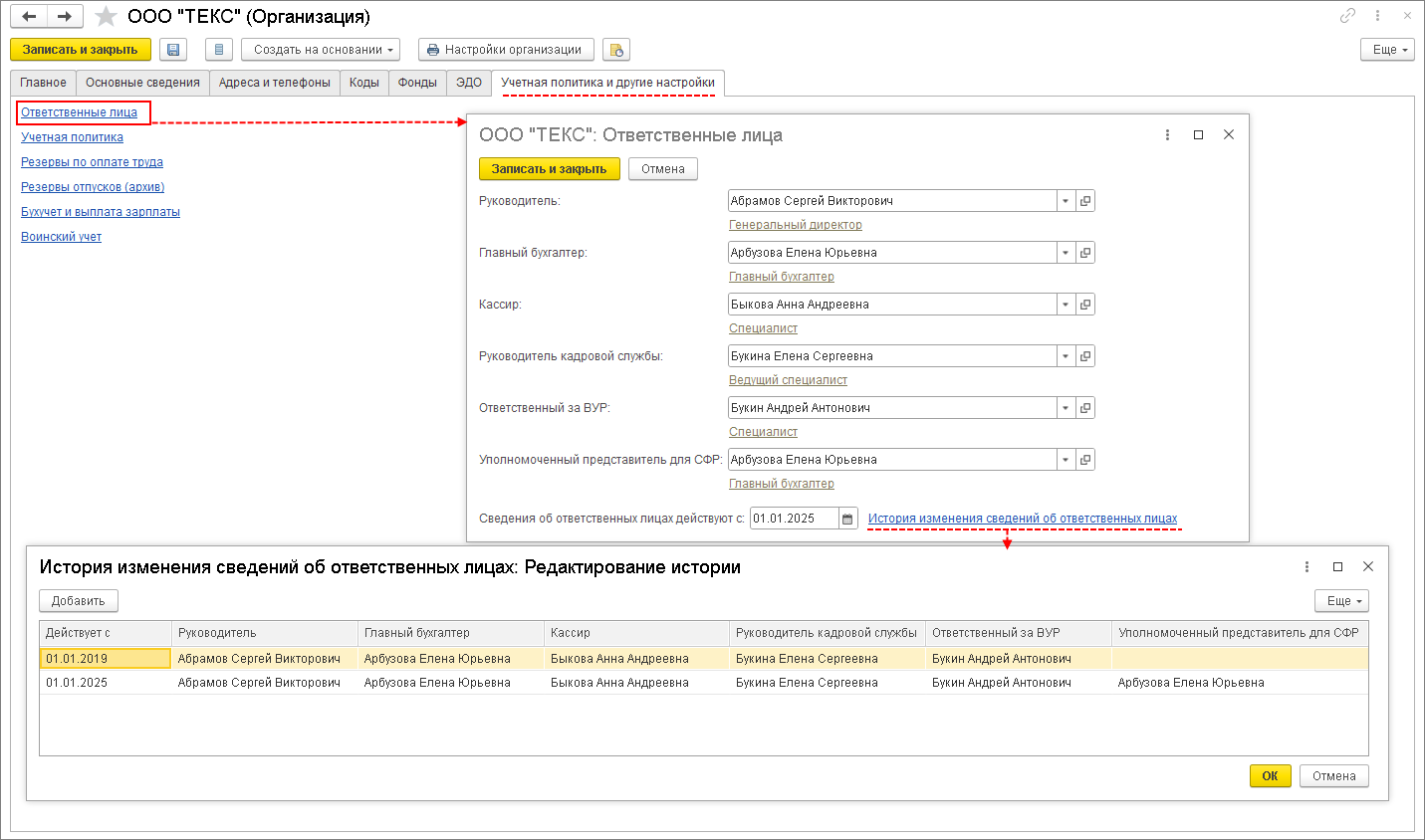The image size is (1425, 840).
Task: Open the Руководитель record with open-form icon
Action: (x=1085, y=201)
